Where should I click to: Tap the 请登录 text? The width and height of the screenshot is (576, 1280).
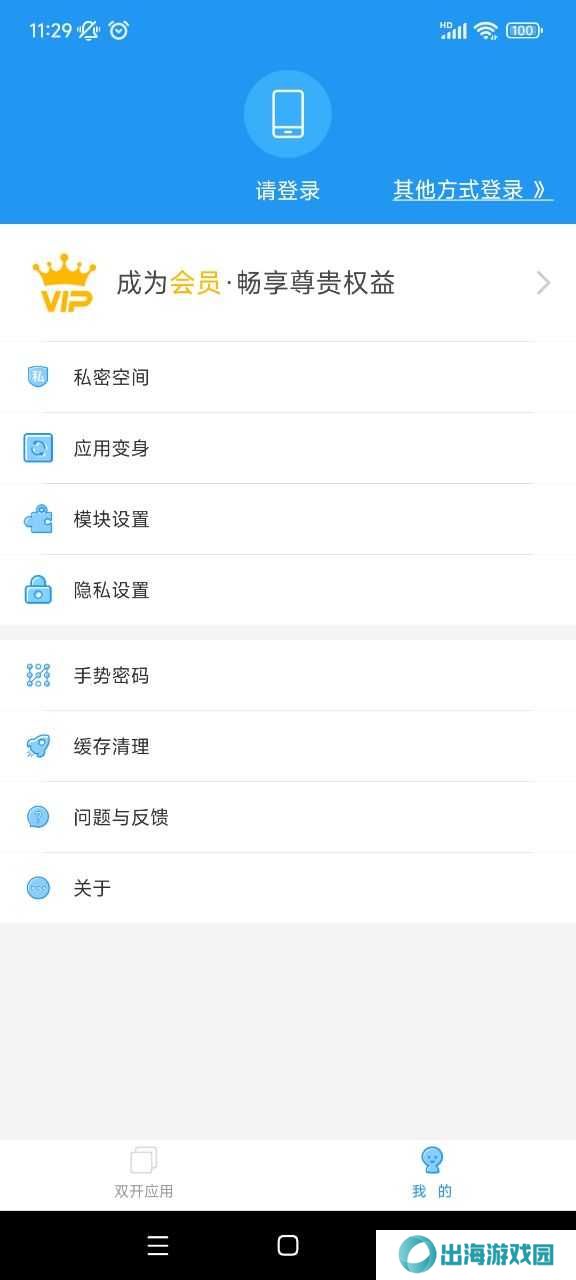288,191
